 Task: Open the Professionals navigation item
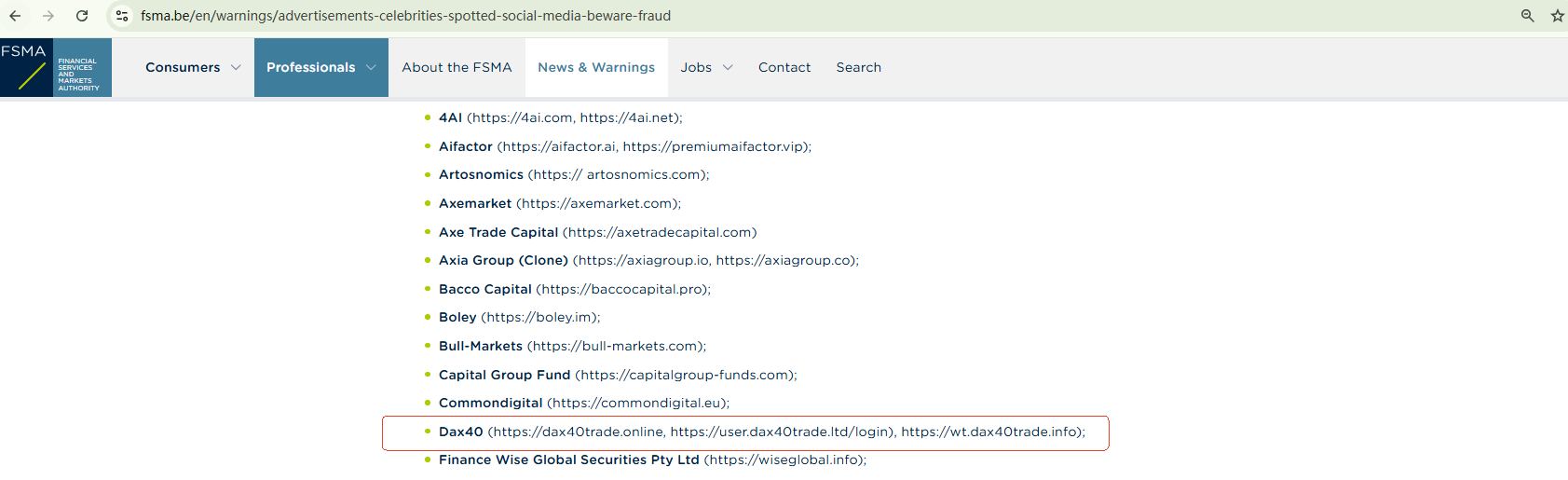pyautogui.click(x=310, y=67)
